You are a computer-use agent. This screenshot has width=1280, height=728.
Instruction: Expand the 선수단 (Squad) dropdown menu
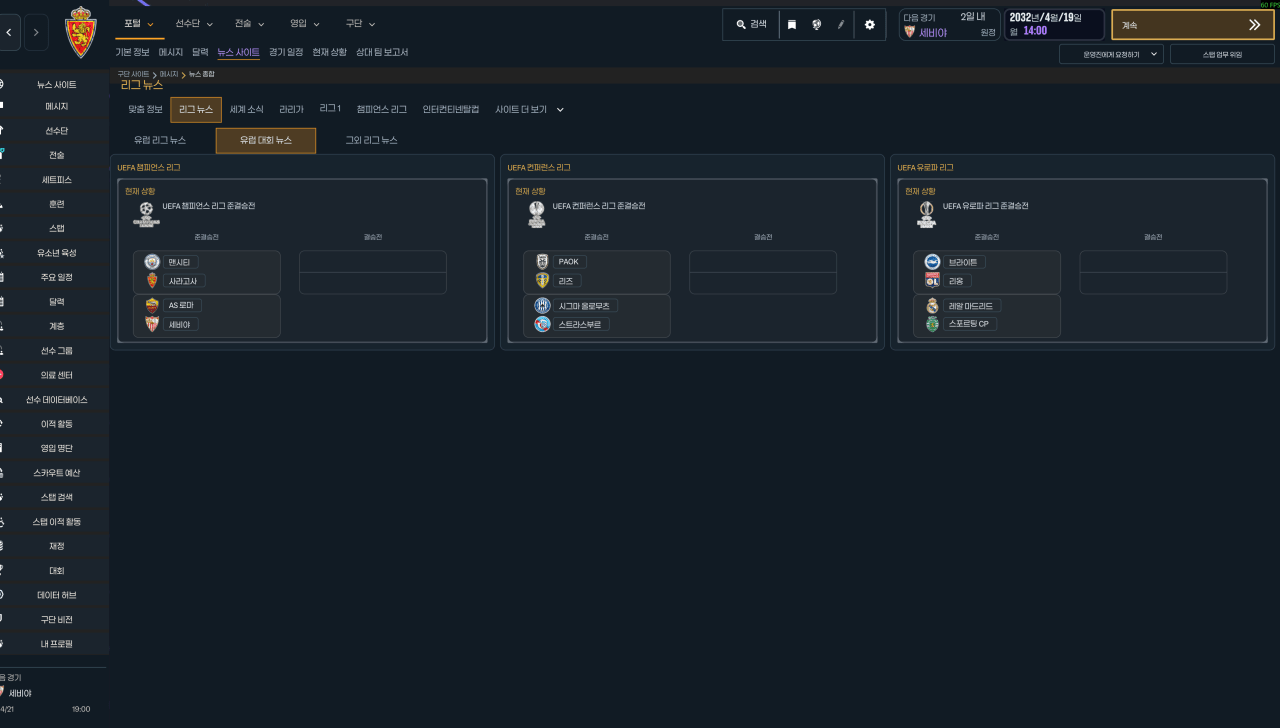tap(193, 23)
